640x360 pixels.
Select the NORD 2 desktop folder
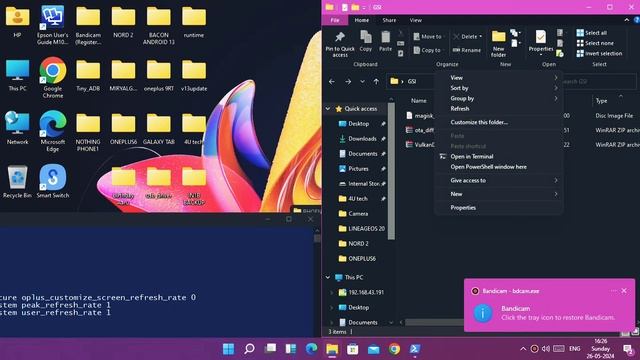123,21
